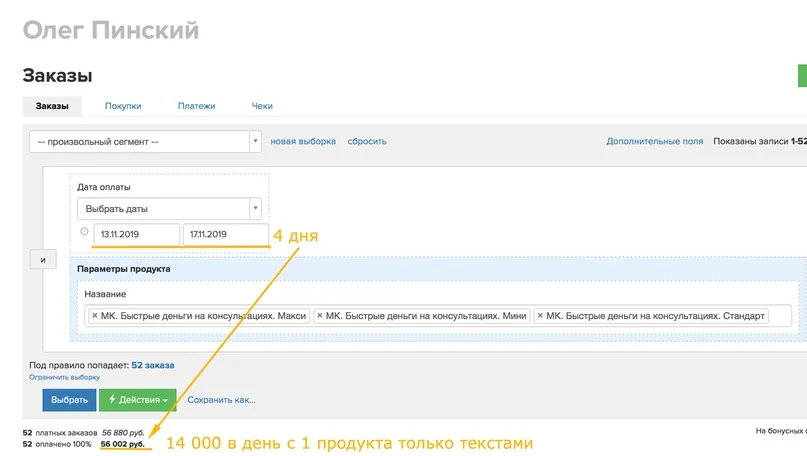Open the 'Платежи' tab
This screenshot has width=807, height=456.
point(196,106)
